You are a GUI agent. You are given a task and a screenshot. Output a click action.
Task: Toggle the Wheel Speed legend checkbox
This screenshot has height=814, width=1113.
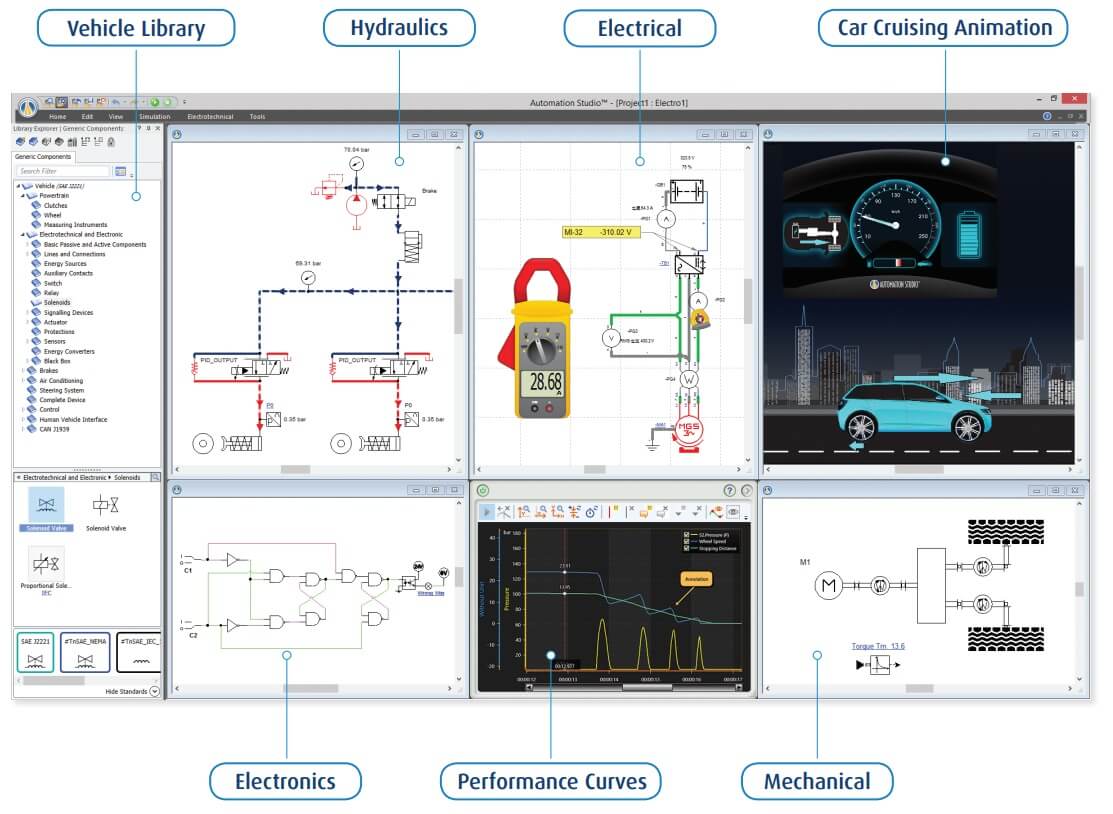[x=686, y=541]
